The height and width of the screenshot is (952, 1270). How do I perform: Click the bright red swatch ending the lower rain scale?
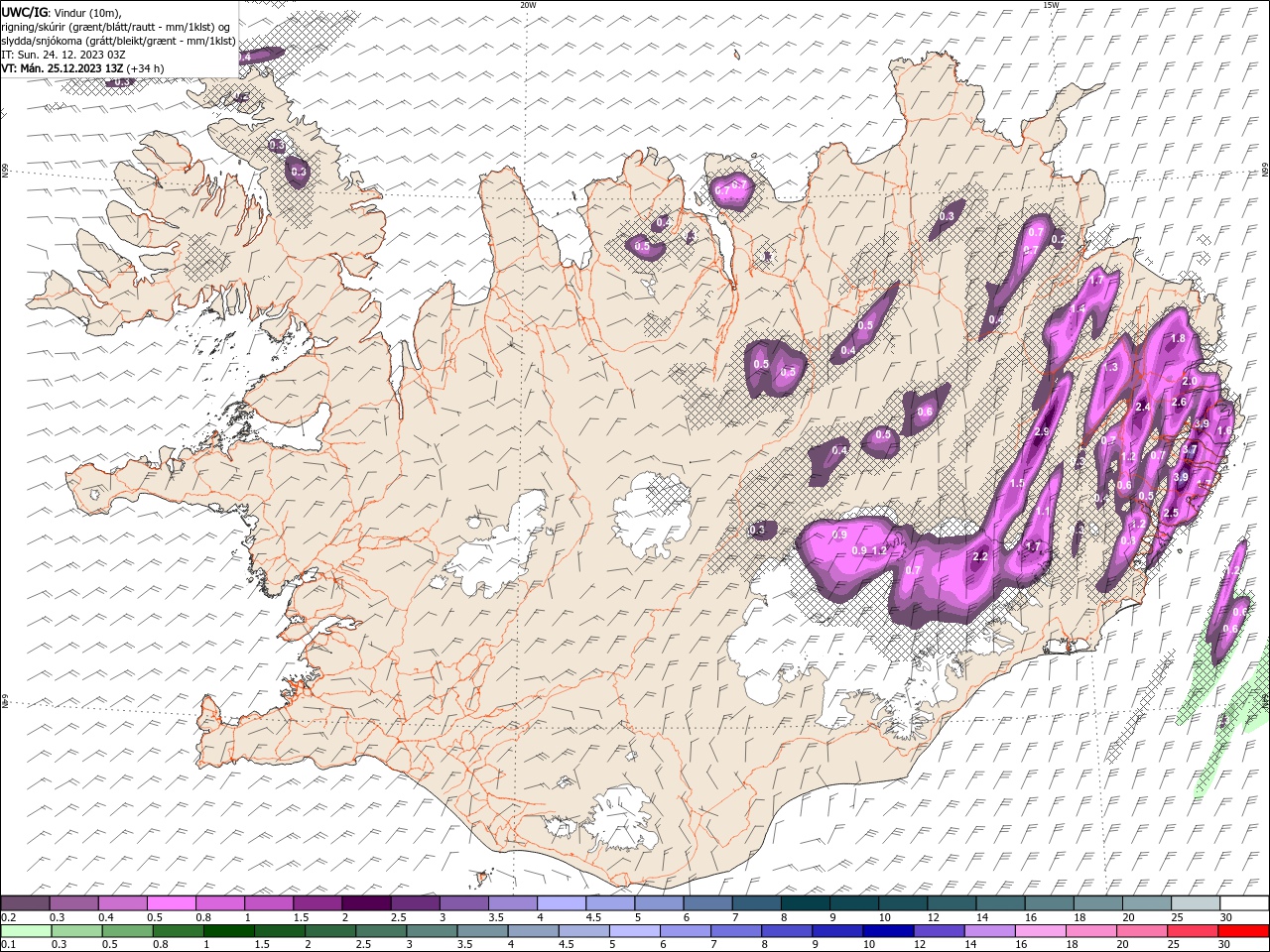(1244, 931)
